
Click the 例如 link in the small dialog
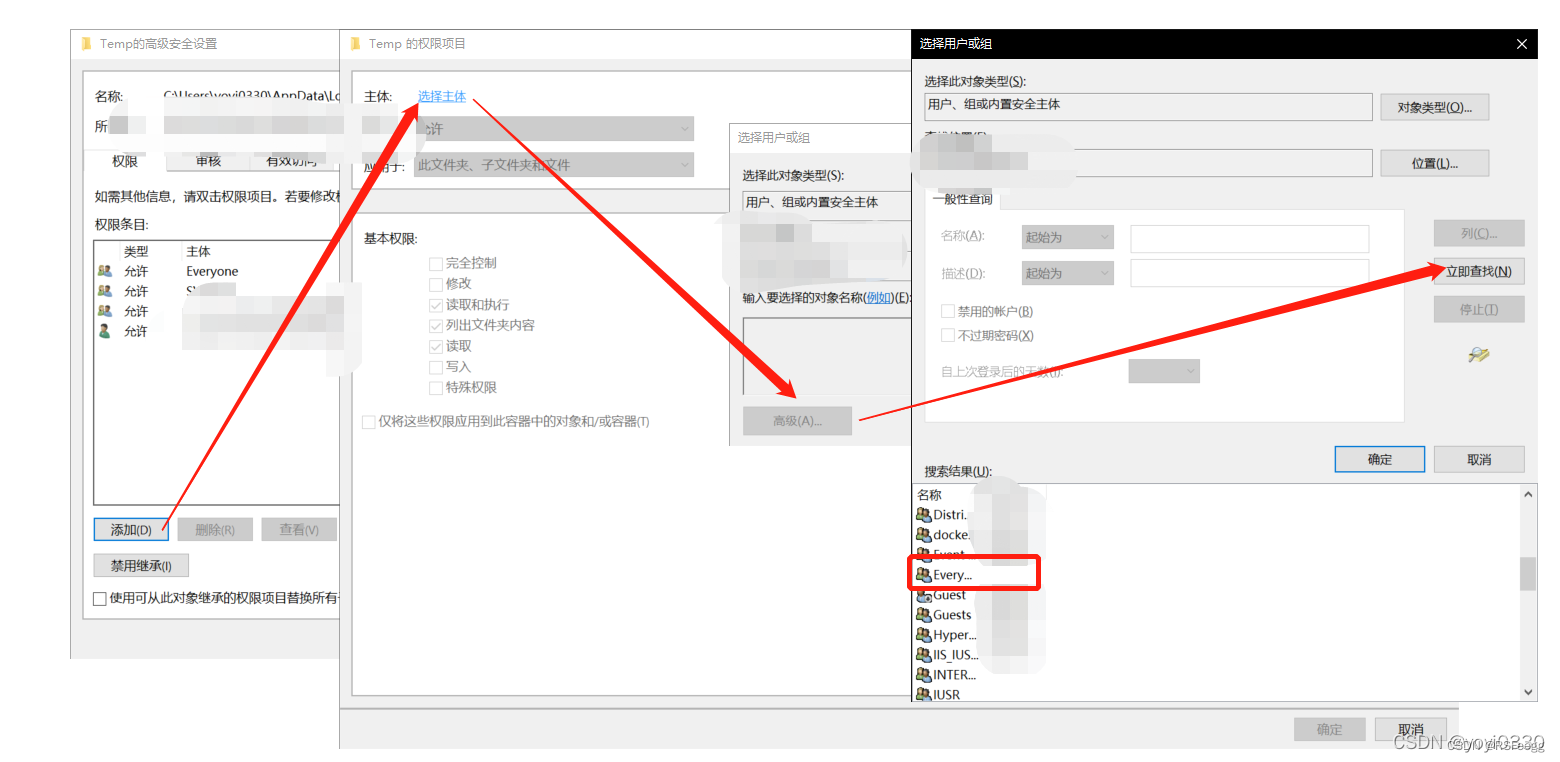pos(878,297)
